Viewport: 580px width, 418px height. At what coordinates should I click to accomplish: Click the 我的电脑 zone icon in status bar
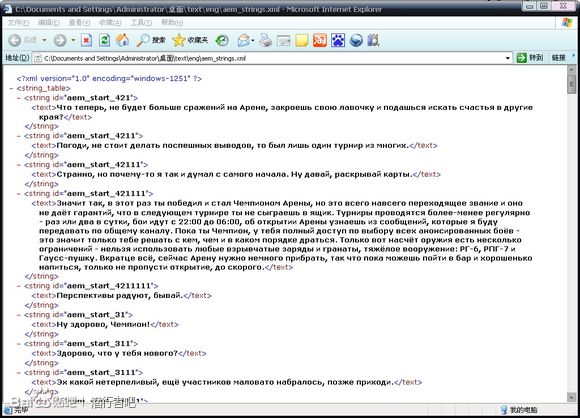point(503,409)
